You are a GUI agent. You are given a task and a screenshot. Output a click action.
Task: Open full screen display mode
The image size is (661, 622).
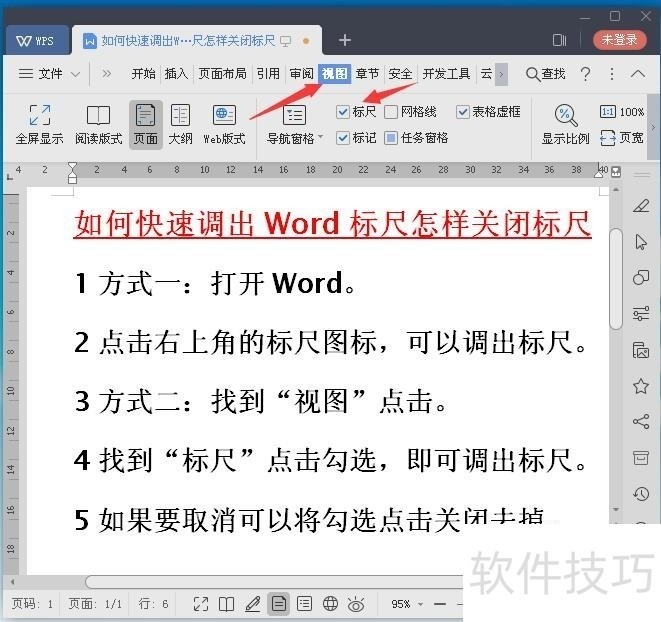tap(39, 124)
